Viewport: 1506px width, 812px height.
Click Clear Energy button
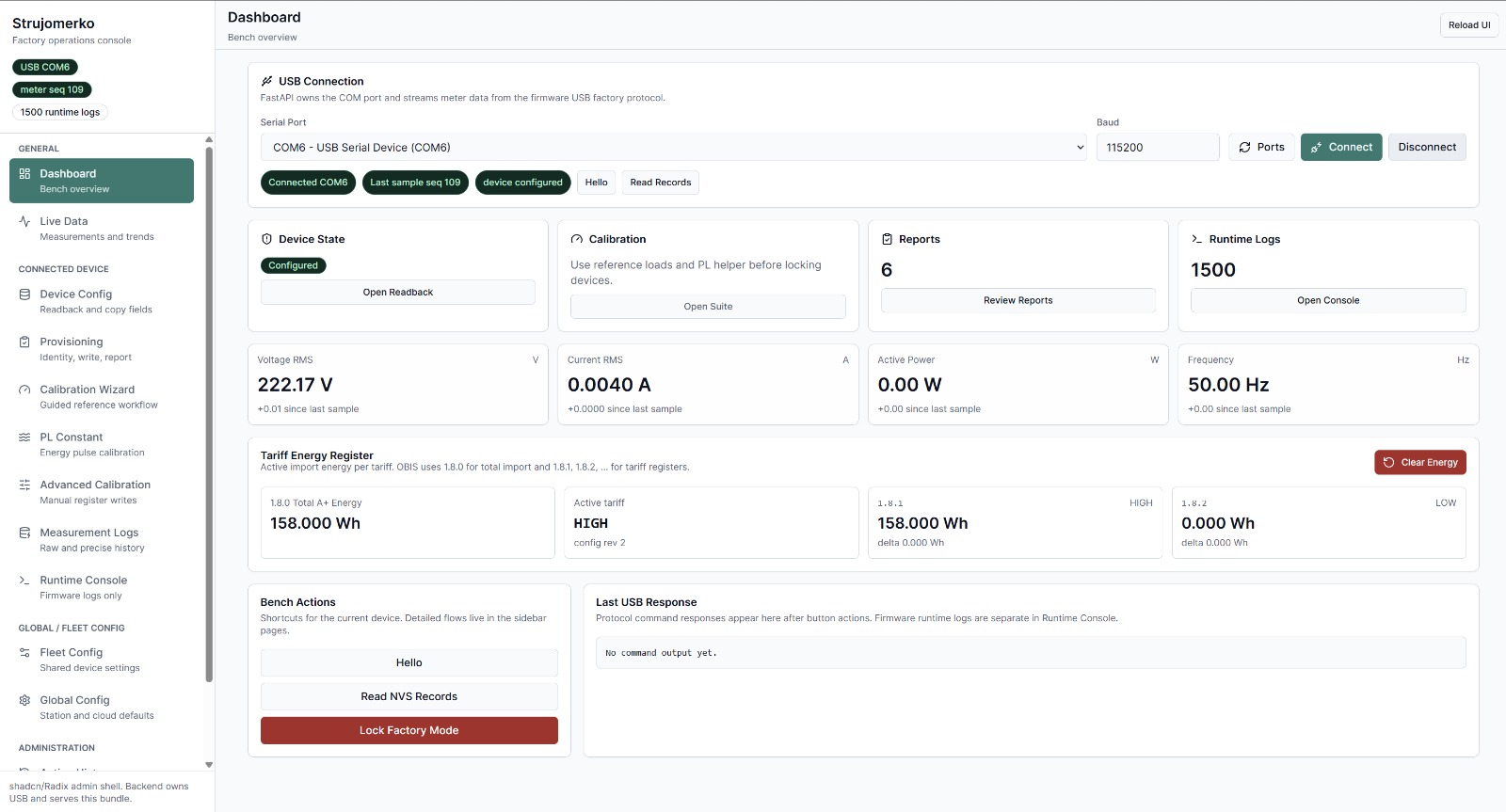(x=1420, y=462)
